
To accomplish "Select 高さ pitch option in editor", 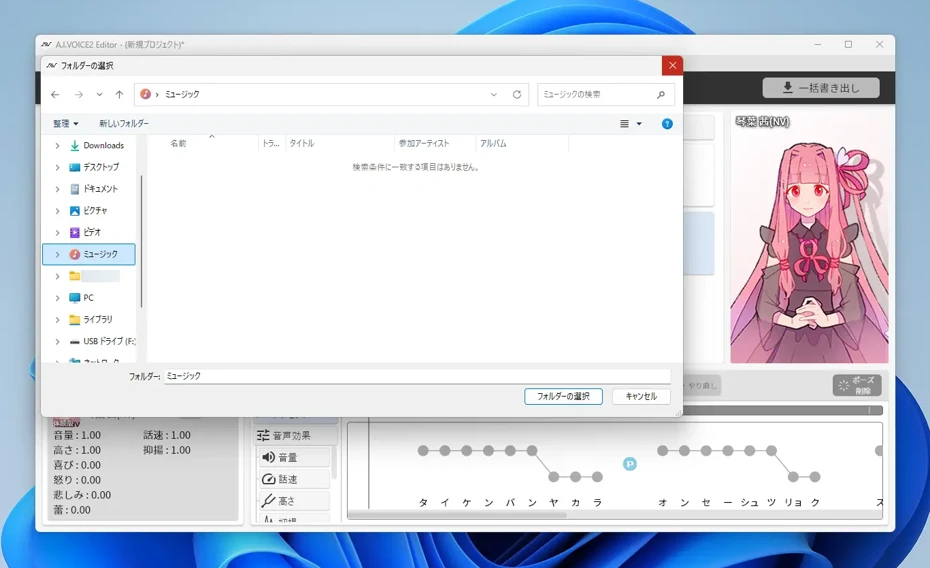I will click(x=294, y=501).
